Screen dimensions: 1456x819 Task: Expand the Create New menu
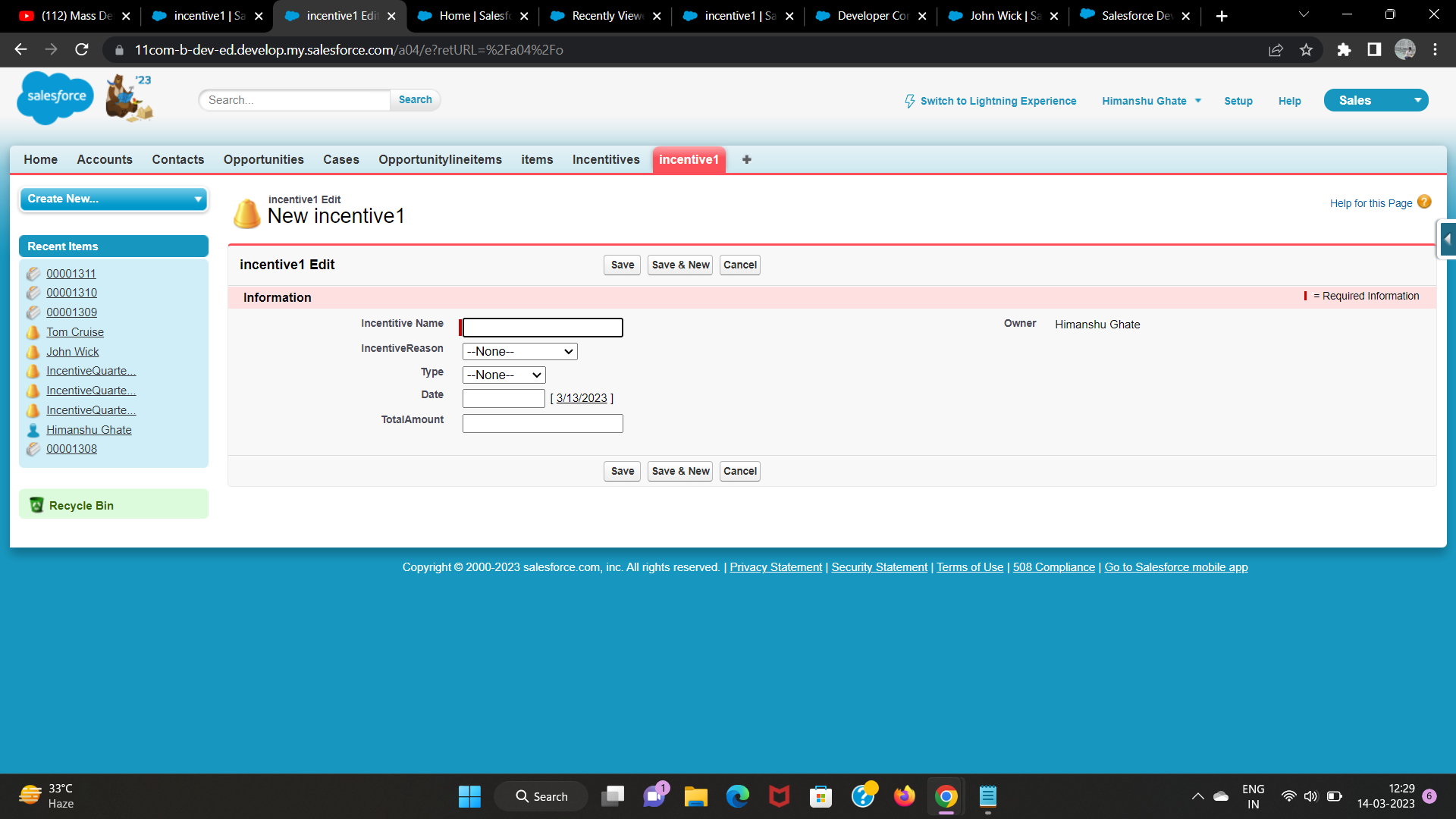[113, 199]
